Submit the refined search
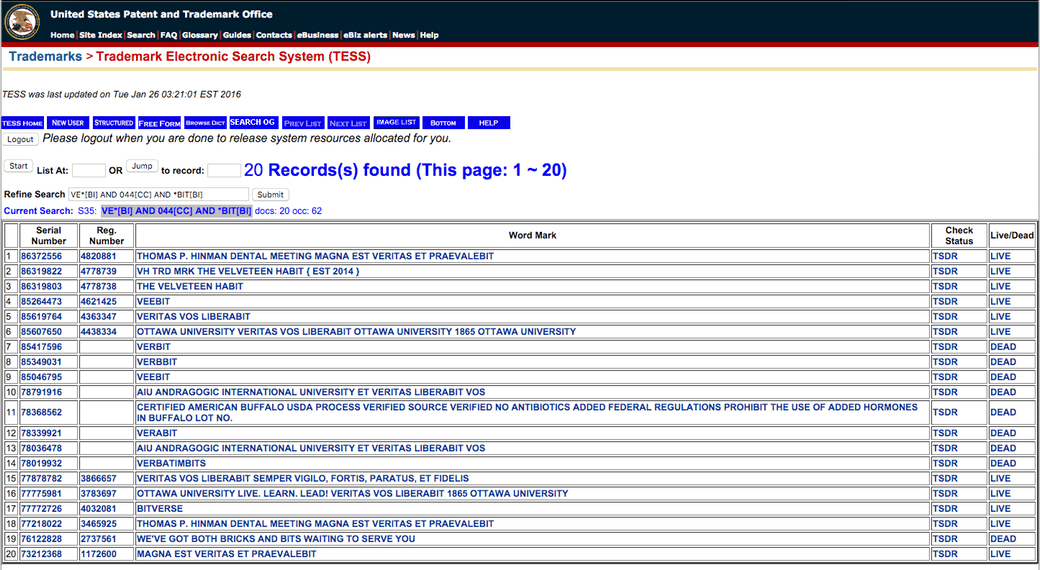The image size is (1040, 570). [x=270, y=194]
